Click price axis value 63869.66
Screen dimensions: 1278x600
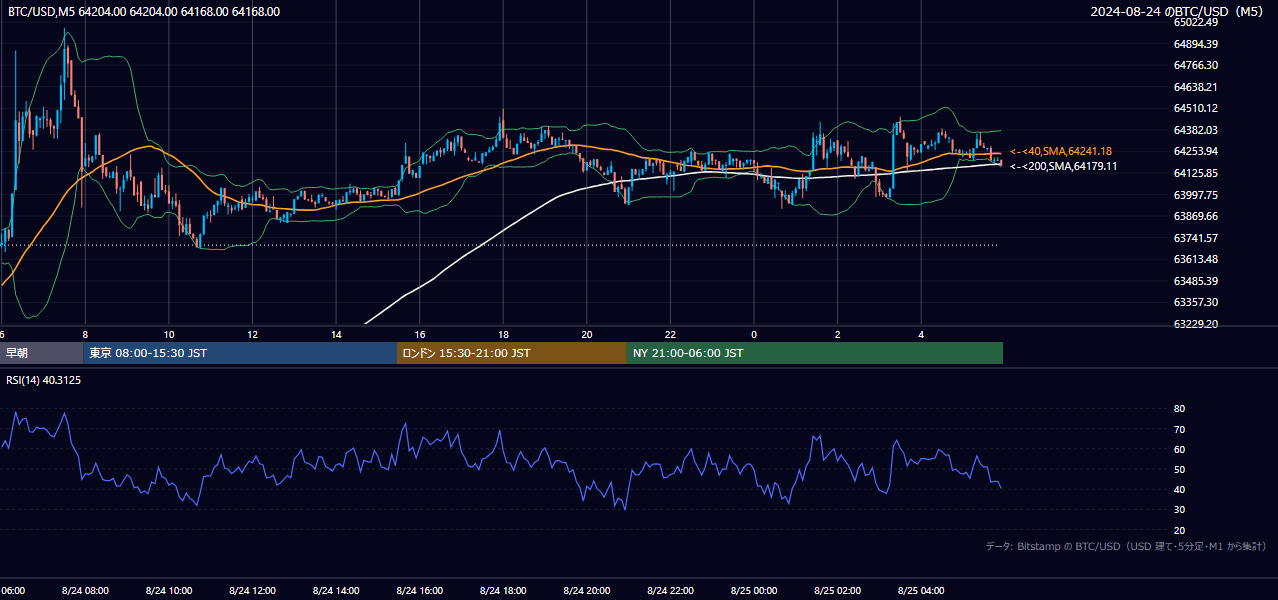pos(1196,216)
